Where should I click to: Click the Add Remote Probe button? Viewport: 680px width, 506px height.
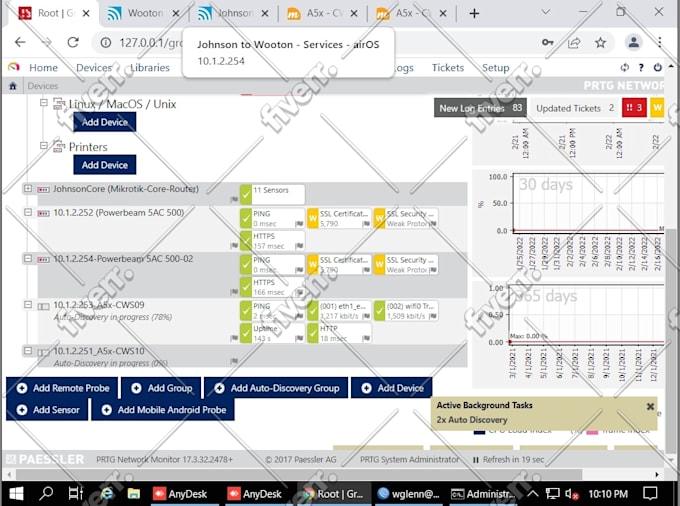click(x=62, y=388)
